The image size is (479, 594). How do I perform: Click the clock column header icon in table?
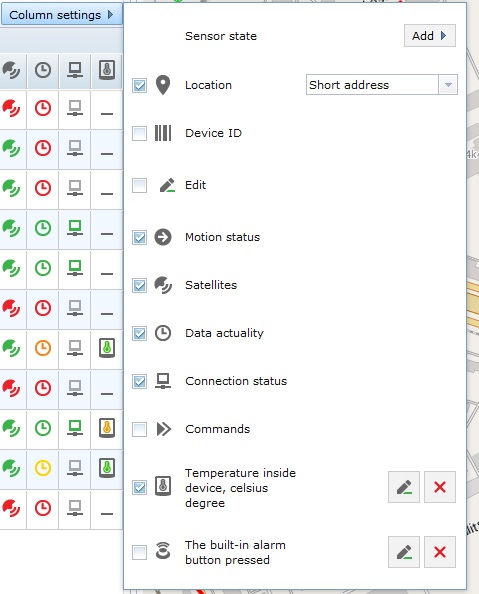pos(43,70)
